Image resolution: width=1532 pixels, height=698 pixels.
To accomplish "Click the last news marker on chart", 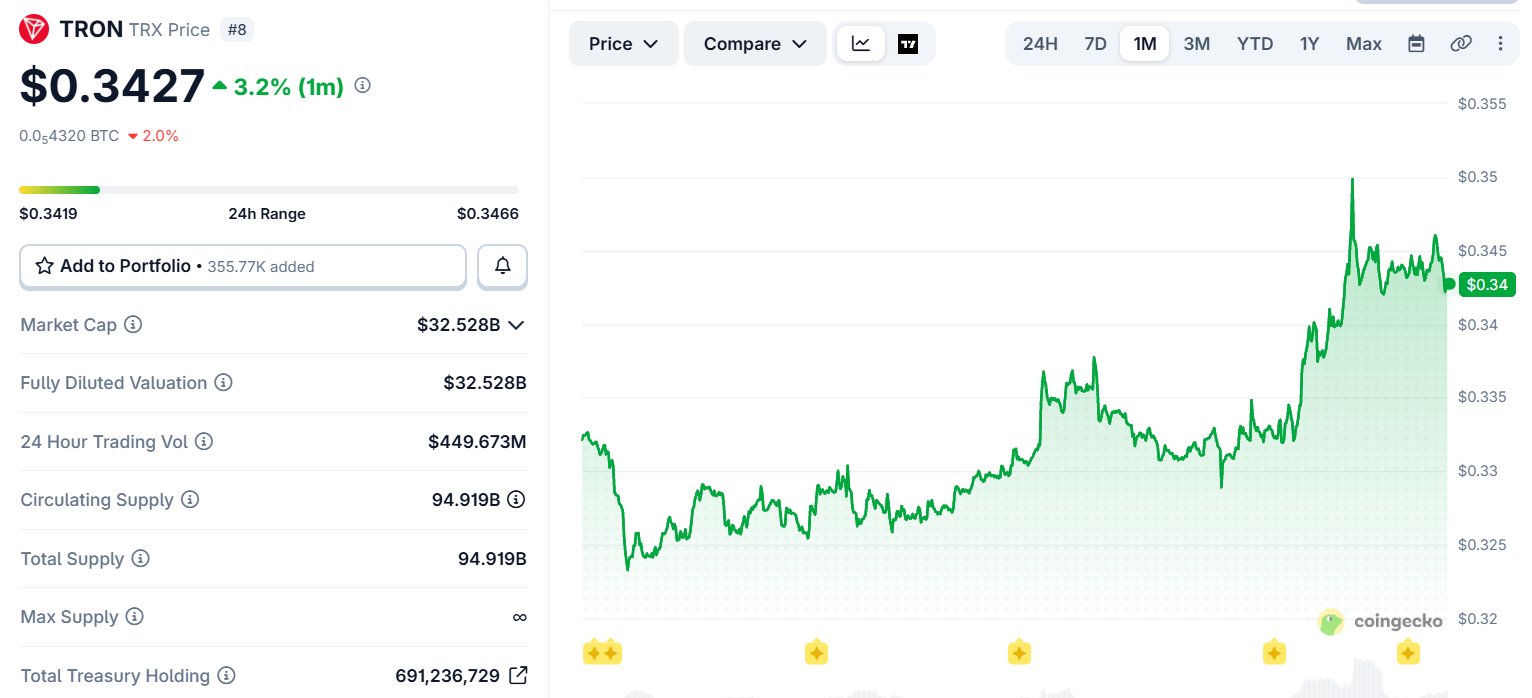I will pyautogui.click(x=1408, y=654).
